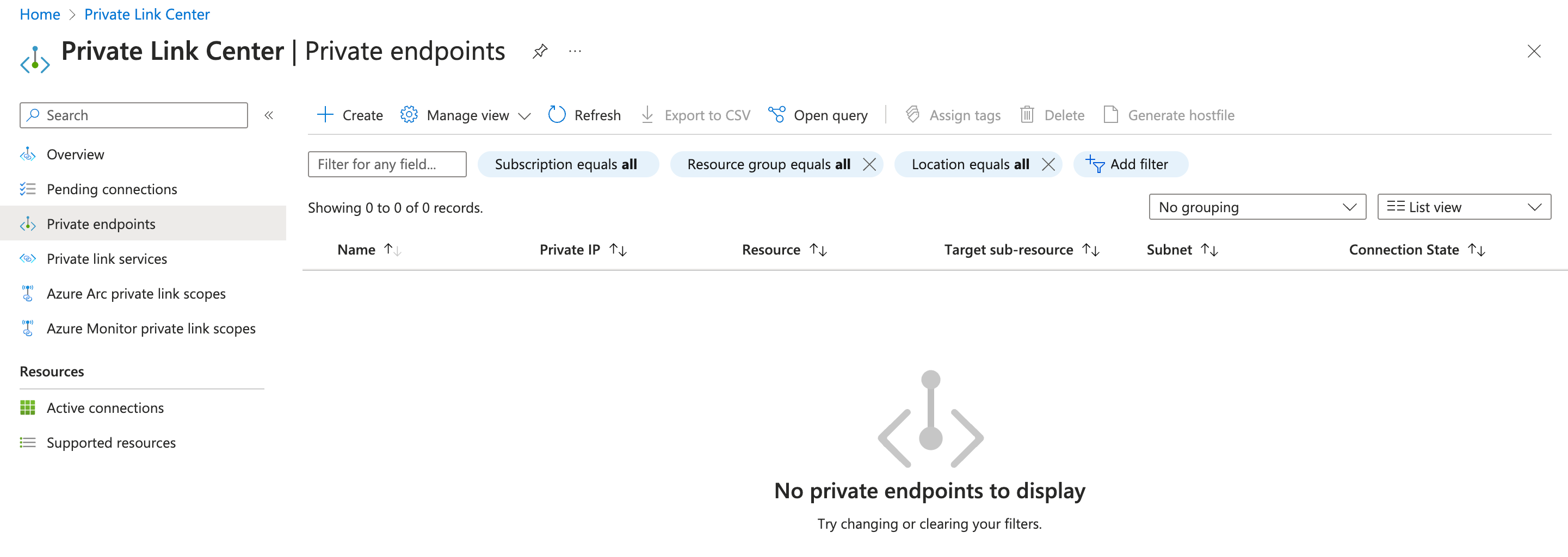Open the List view dropdown

[x=1464, y=207]
